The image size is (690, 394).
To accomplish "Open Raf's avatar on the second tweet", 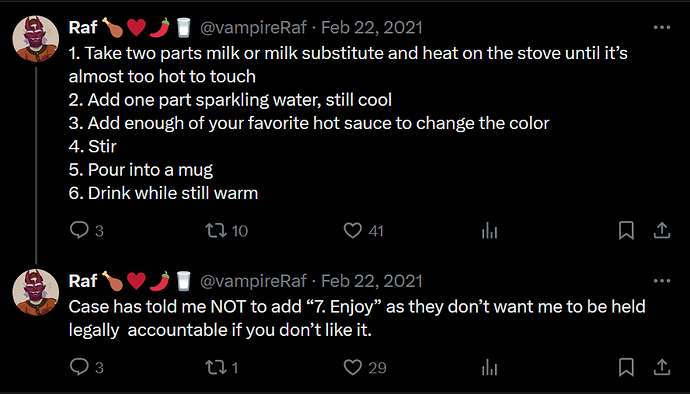I will [x=36, y=292].
